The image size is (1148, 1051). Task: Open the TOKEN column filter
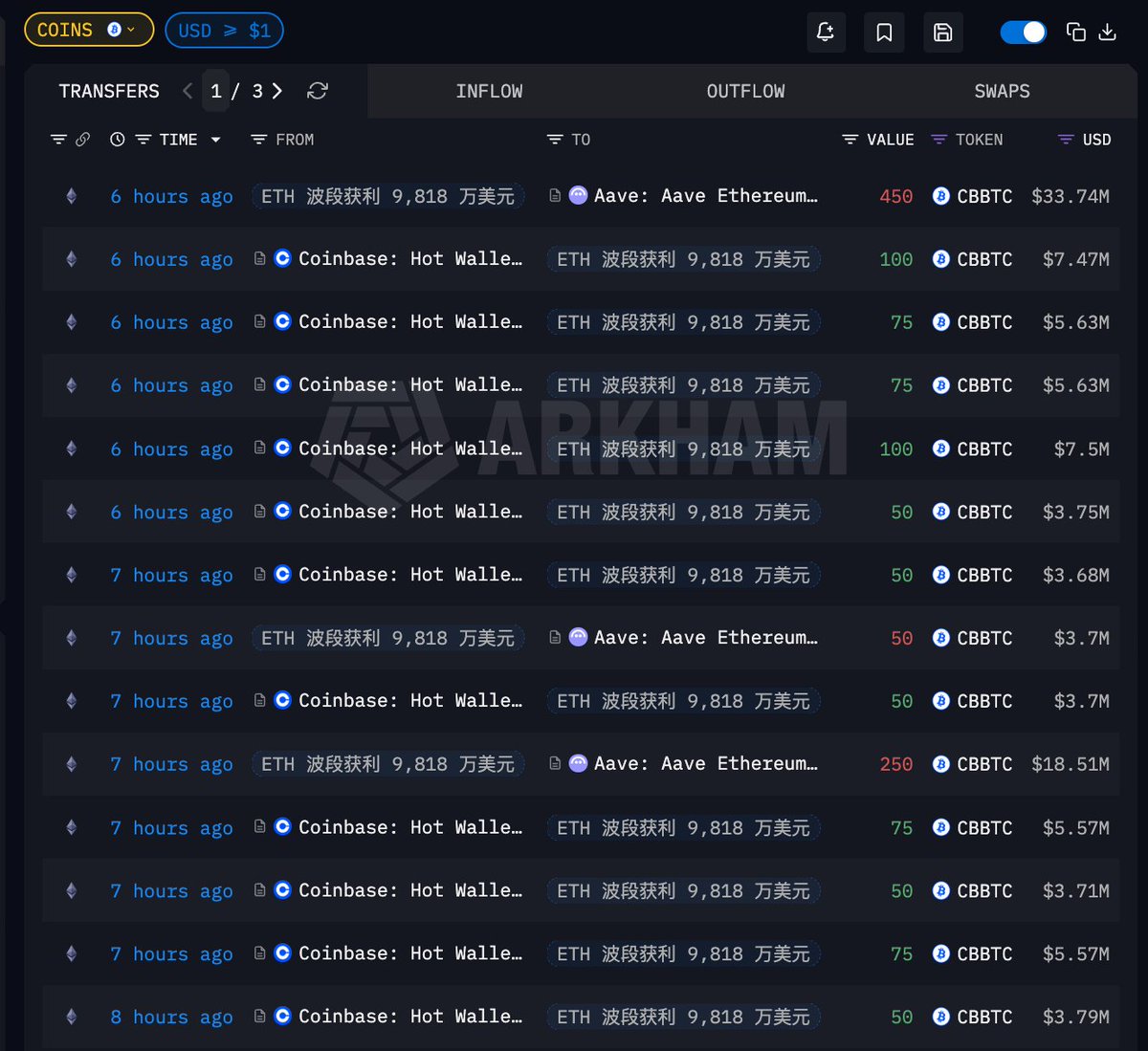point(938,140)
